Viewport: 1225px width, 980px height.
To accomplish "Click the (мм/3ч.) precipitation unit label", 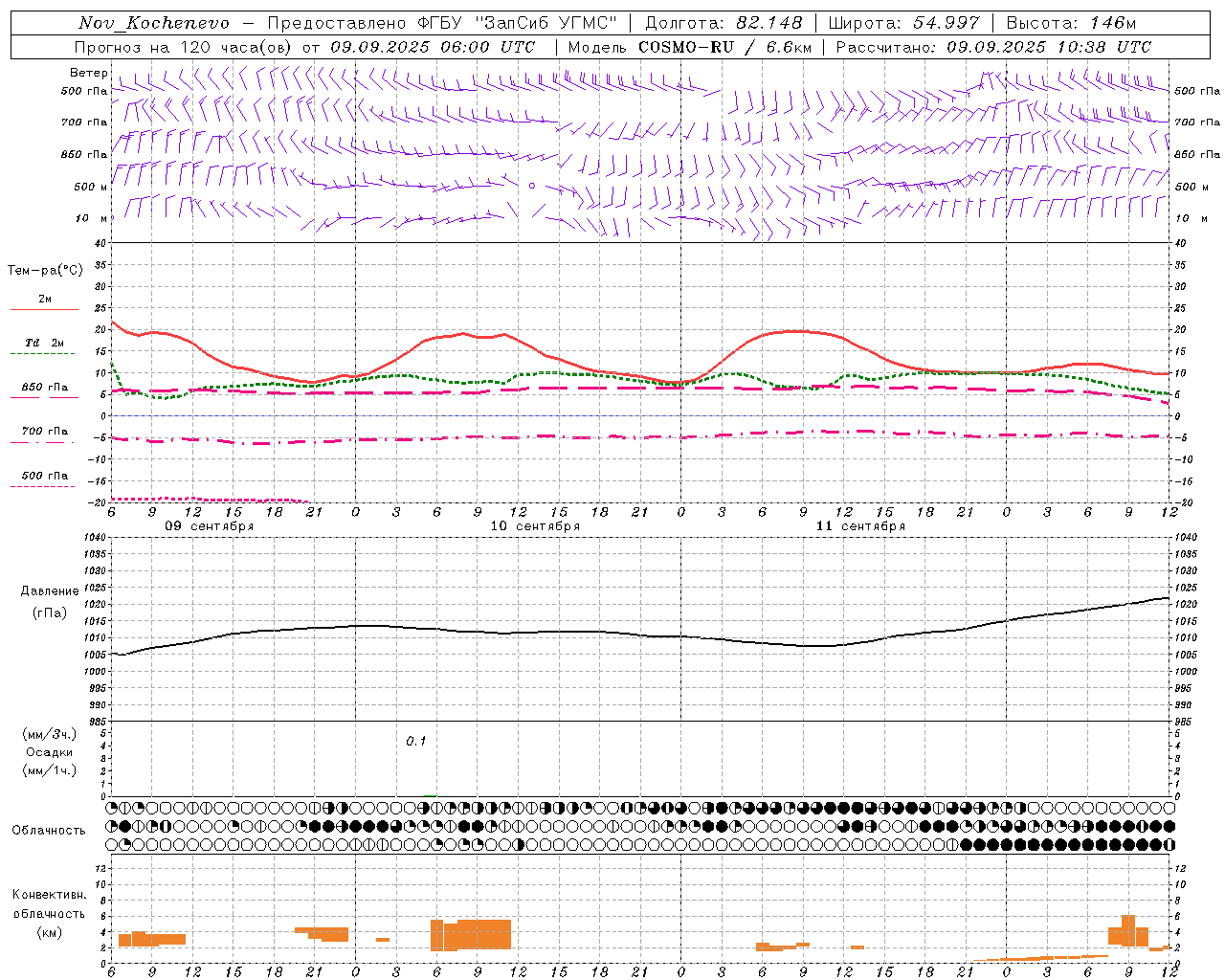I will tap(50, 734).
